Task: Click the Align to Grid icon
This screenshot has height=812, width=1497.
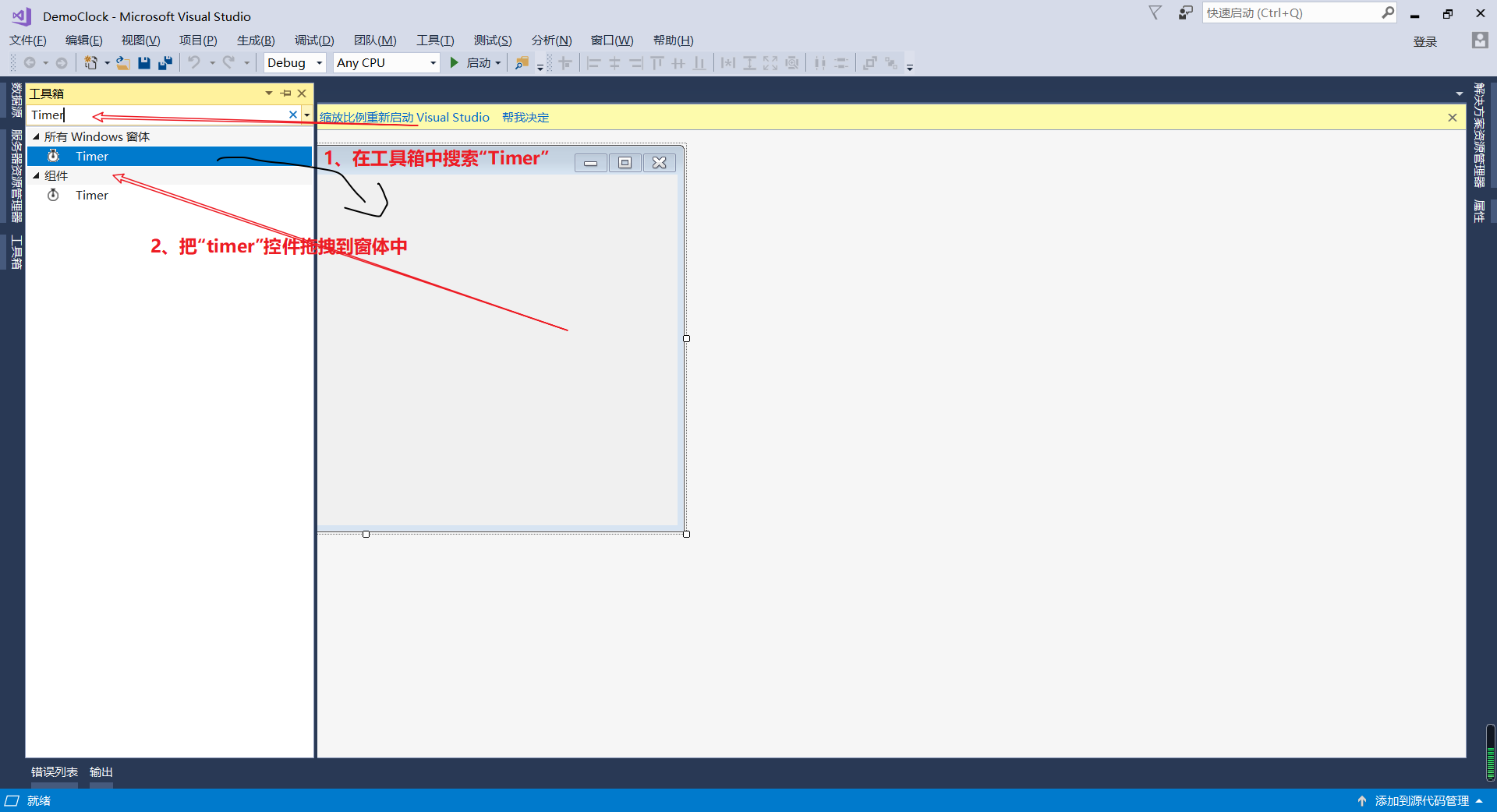Action: point(565,63)
